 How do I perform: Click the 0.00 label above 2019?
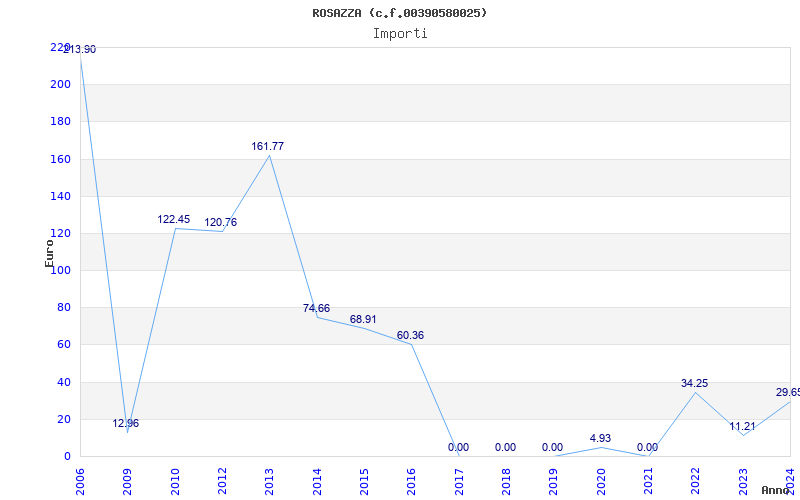[x=552, y=447]
